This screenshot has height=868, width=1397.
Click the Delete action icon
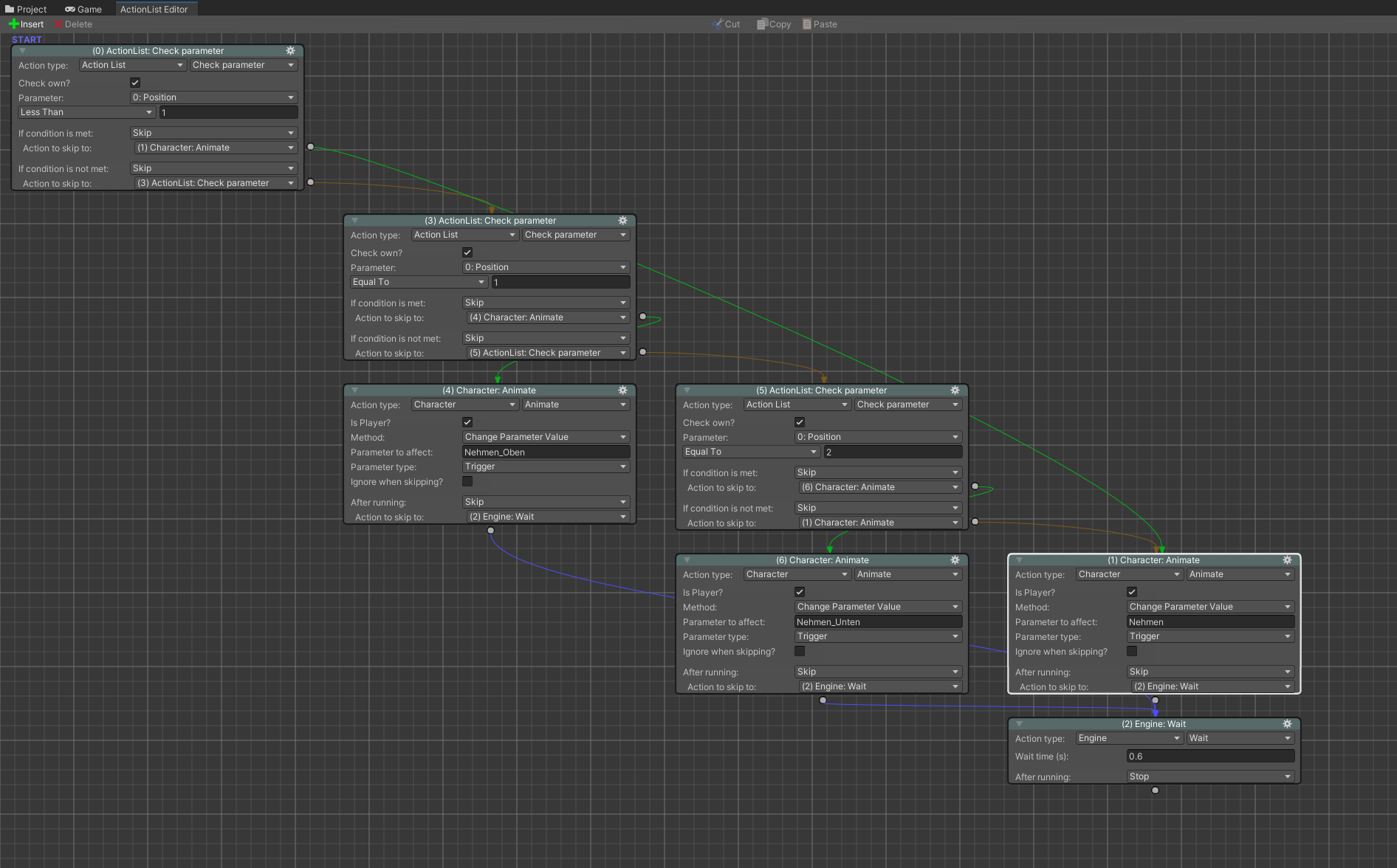58,24
